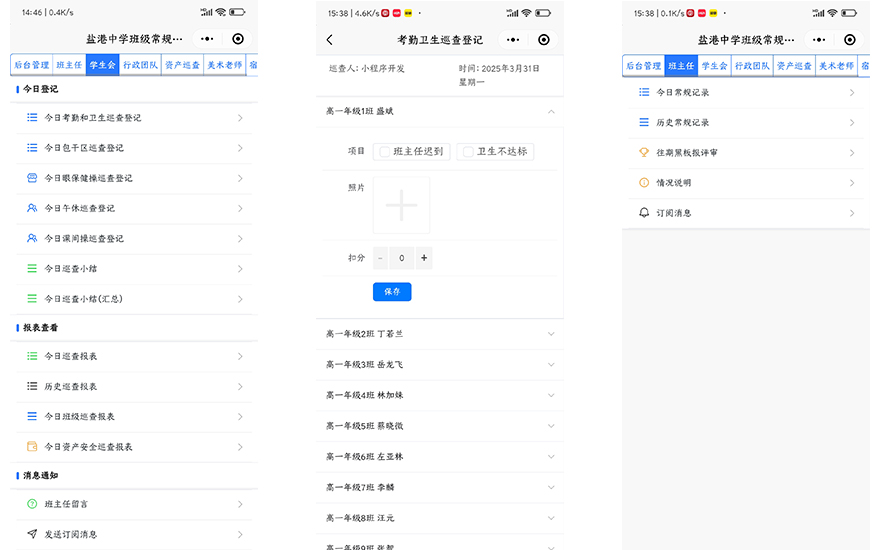Screen dimensions: 880x550
Task: Open the 今日常规记录 entry
Action: pos(746,92)
